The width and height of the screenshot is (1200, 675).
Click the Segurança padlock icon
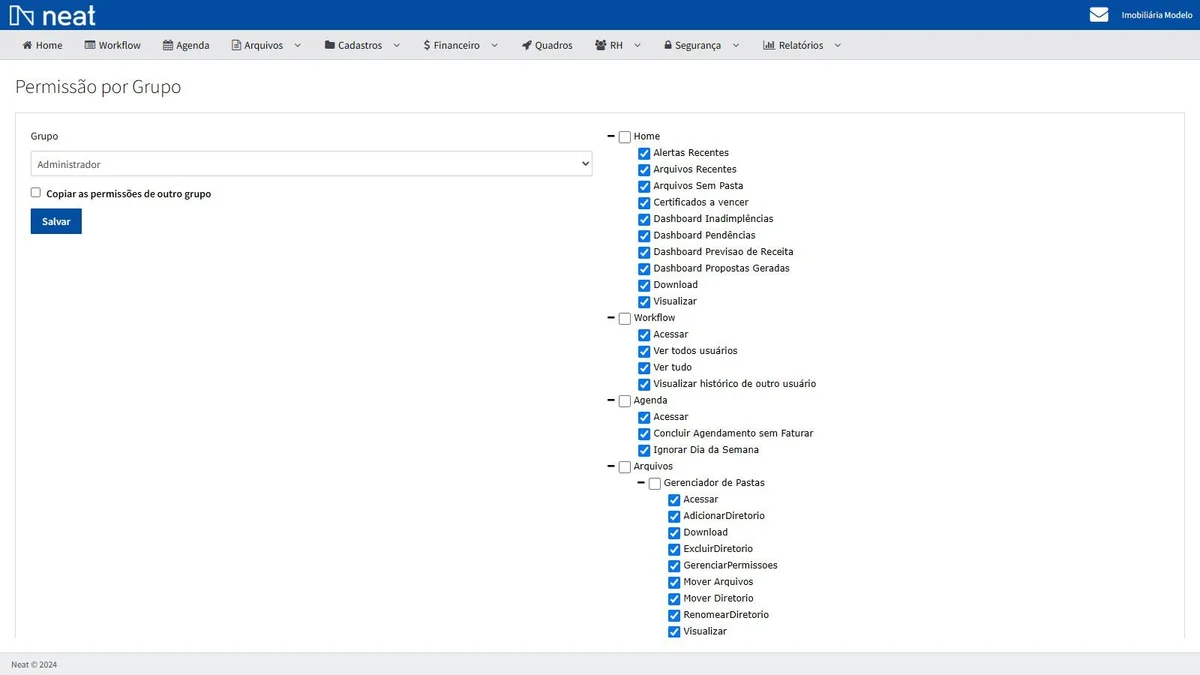pyautogui.click(x=668, y=45)
